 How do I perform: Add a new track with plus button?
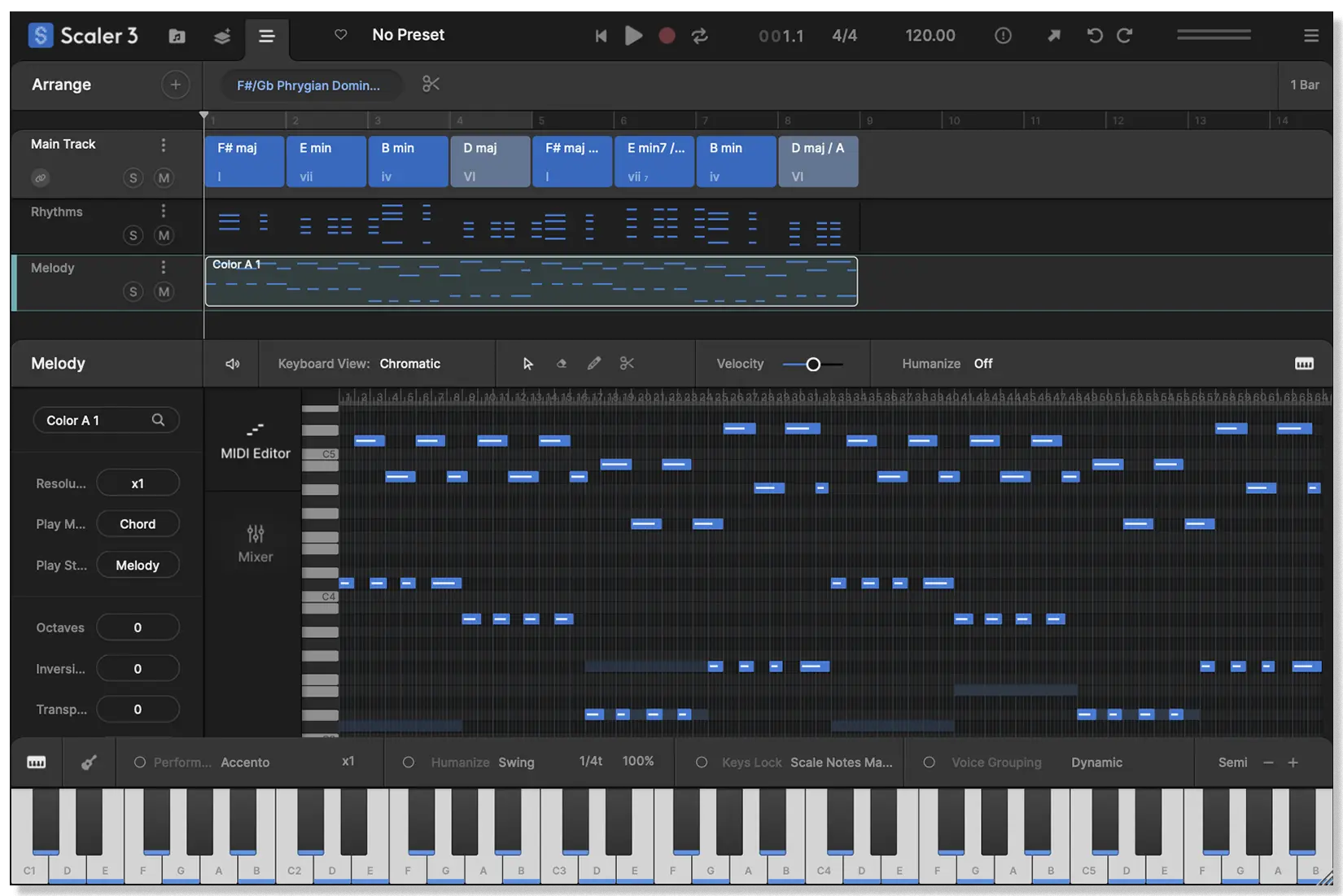pyautogui.click(x=175, y=85)
